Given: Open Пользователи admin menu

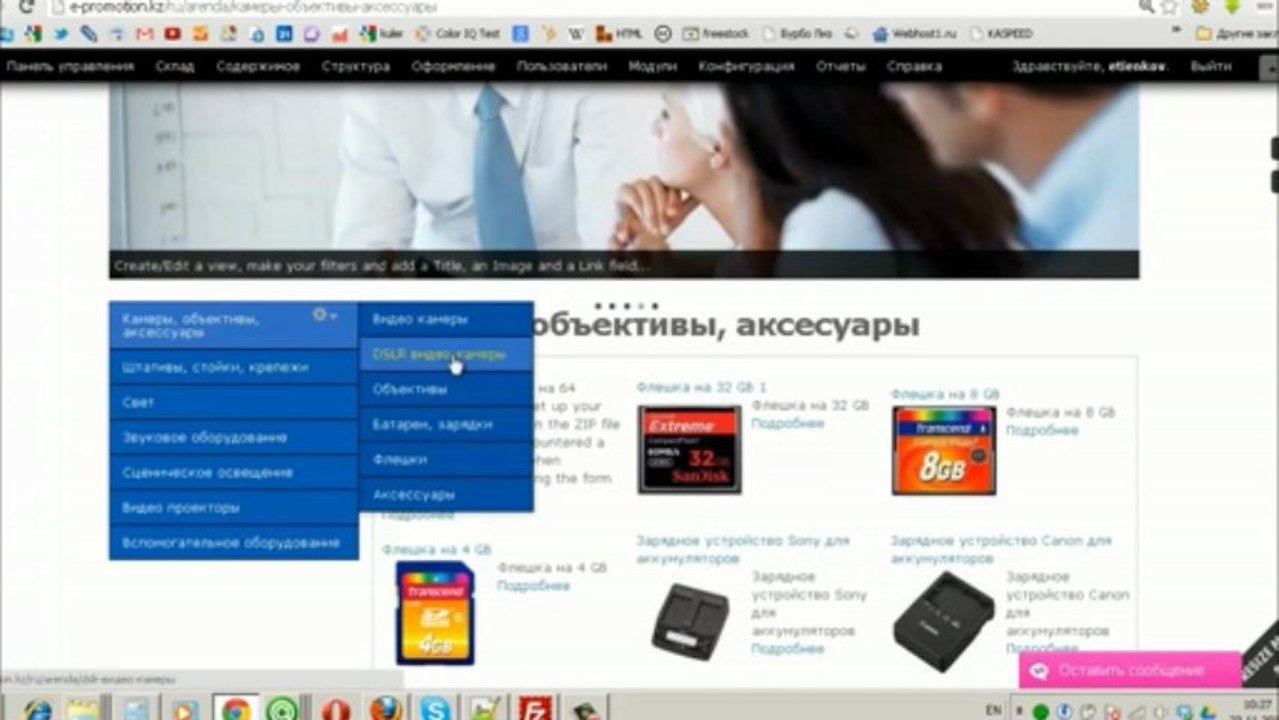Looking at the screenshot, I should tap(562, 67).
